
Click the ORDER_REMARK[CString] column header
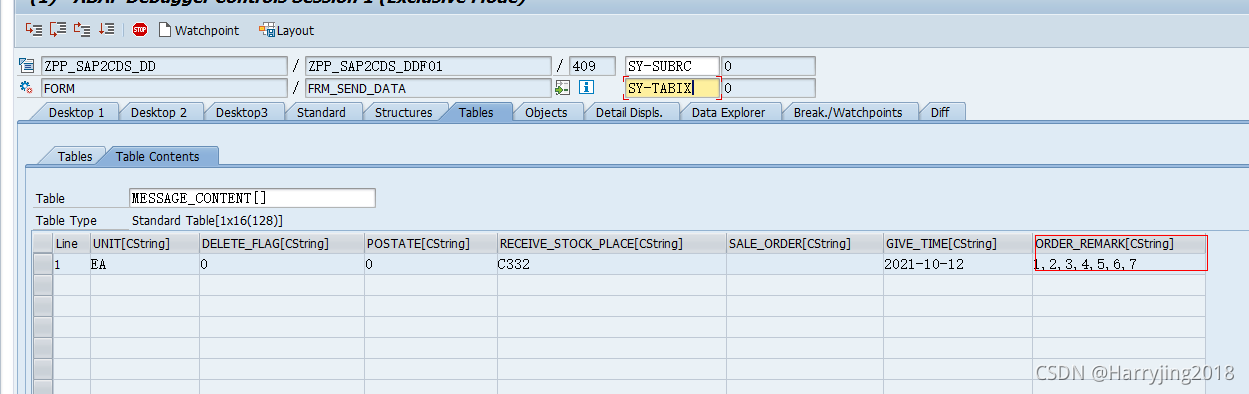pos(1119,243)
